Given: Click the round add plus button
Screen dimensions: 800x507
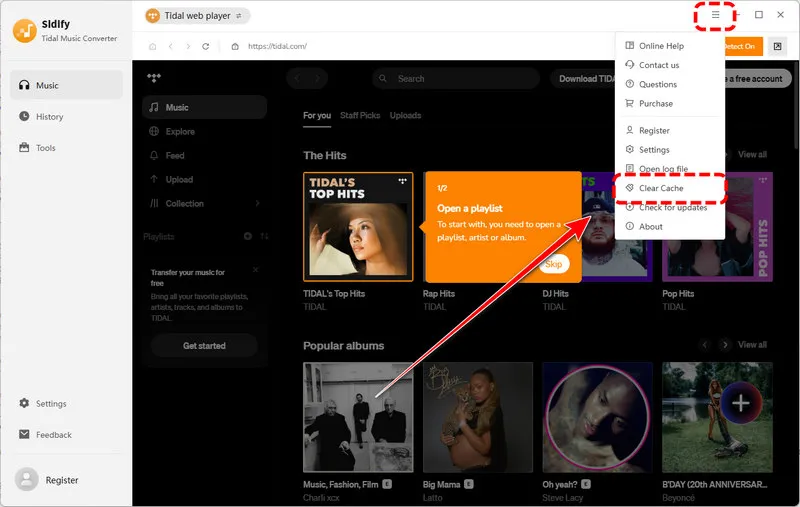Looking at the screenshot, I should (741, 403).
